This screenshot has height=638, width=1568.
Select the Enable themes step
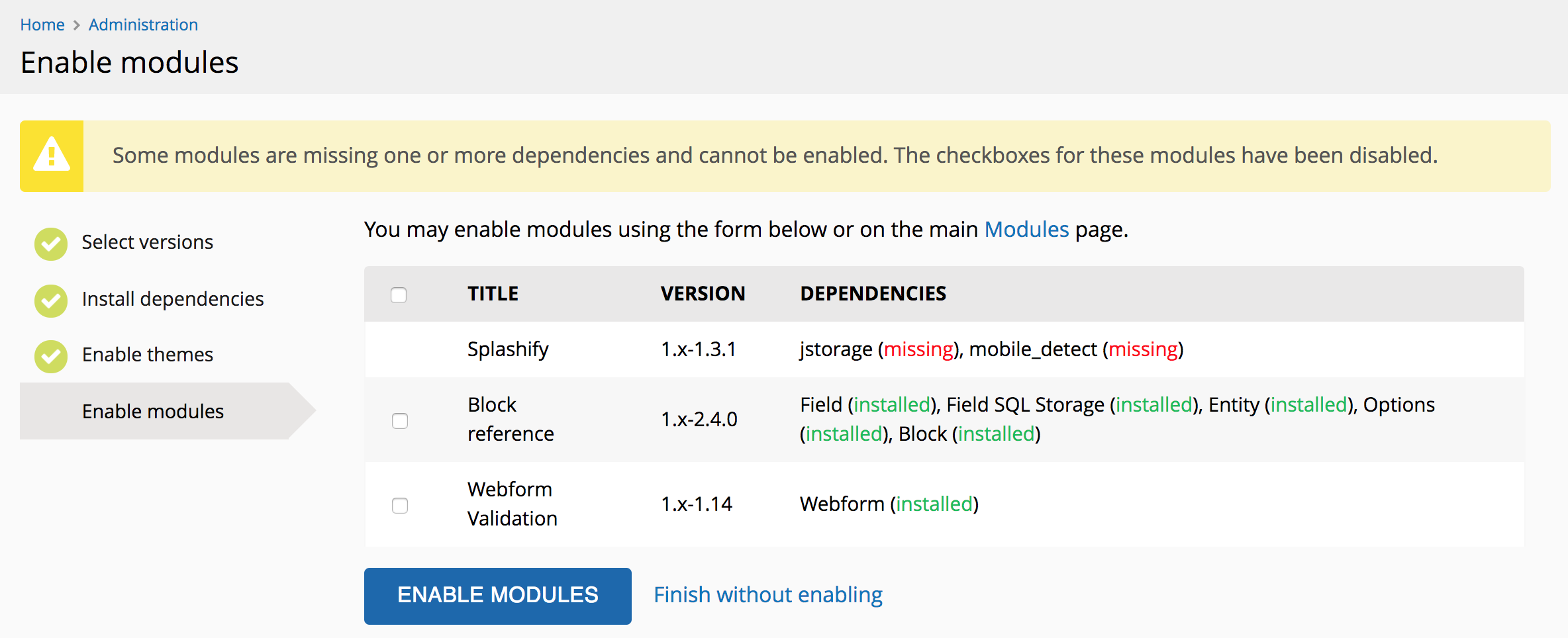tap(147, 354)
